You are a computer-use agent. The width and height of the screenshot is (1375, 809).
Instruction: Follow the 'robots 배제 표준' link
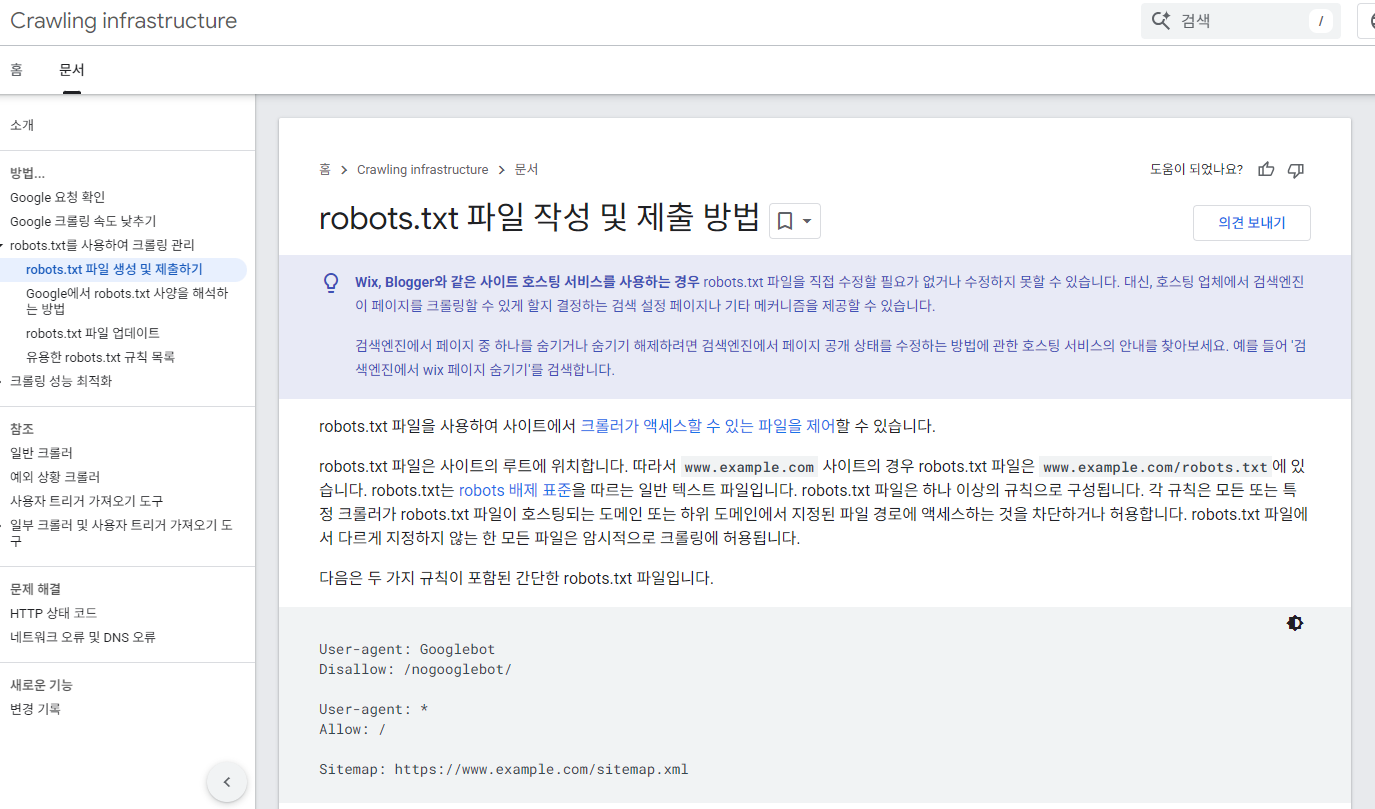(x=515, y=490)
